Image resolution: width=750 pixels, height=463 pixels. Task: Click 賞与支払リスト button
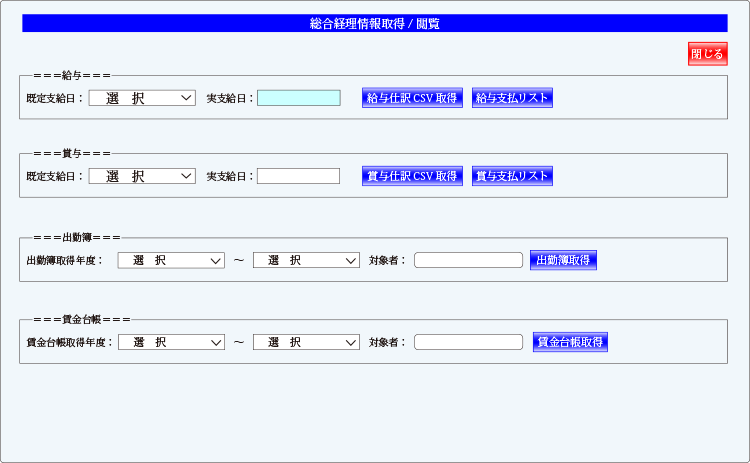tap(512, 176)
